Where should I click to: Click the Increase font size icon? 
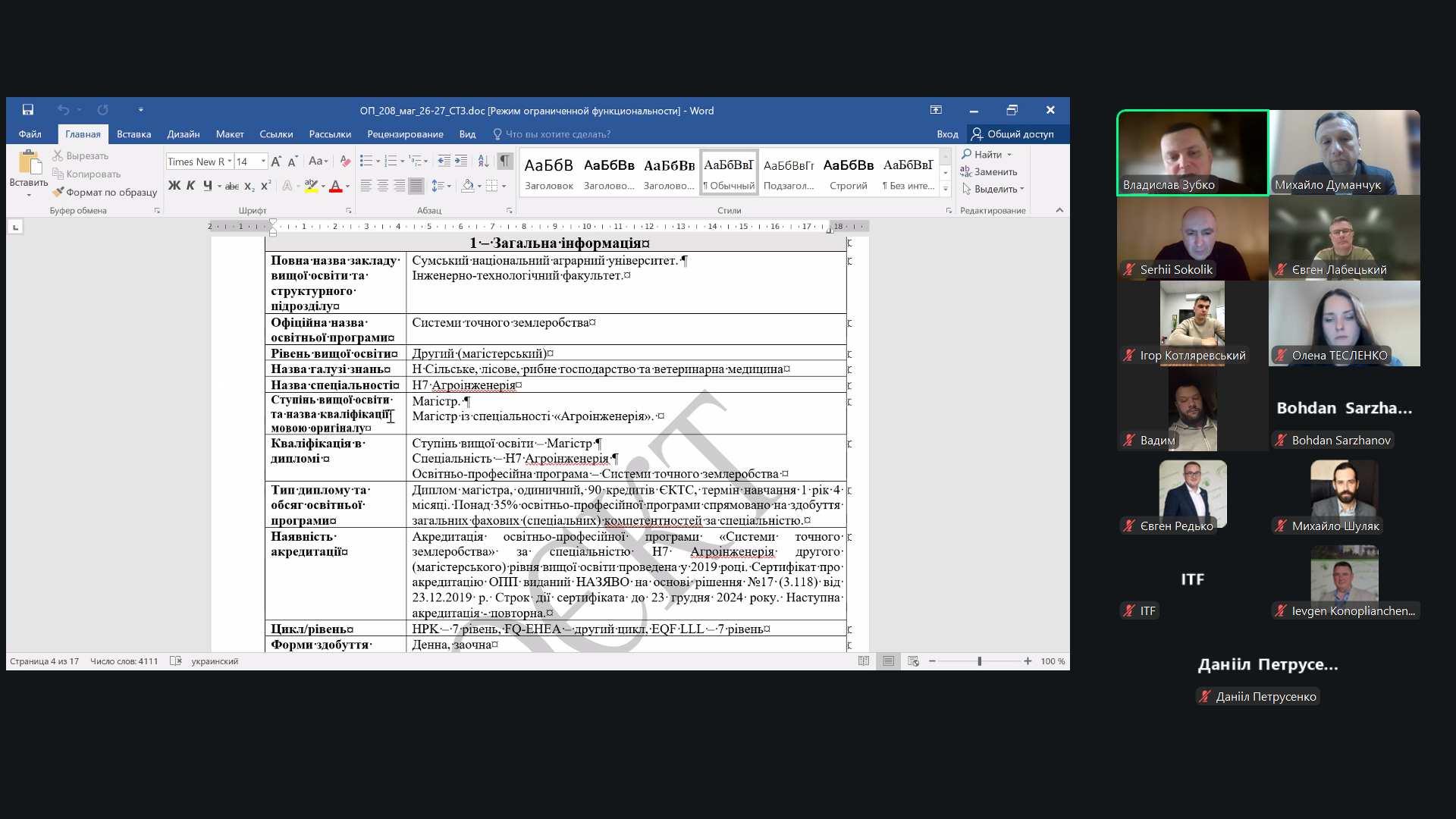[276, 162]
